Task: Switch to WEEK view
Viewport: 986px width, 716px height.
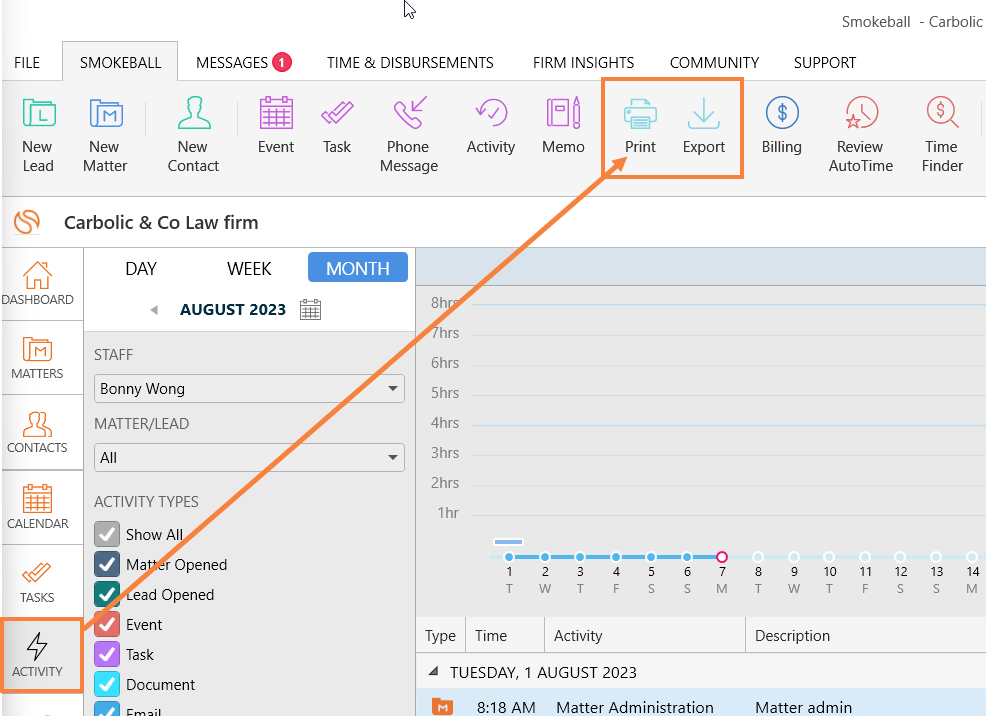Action: [249, 268]
